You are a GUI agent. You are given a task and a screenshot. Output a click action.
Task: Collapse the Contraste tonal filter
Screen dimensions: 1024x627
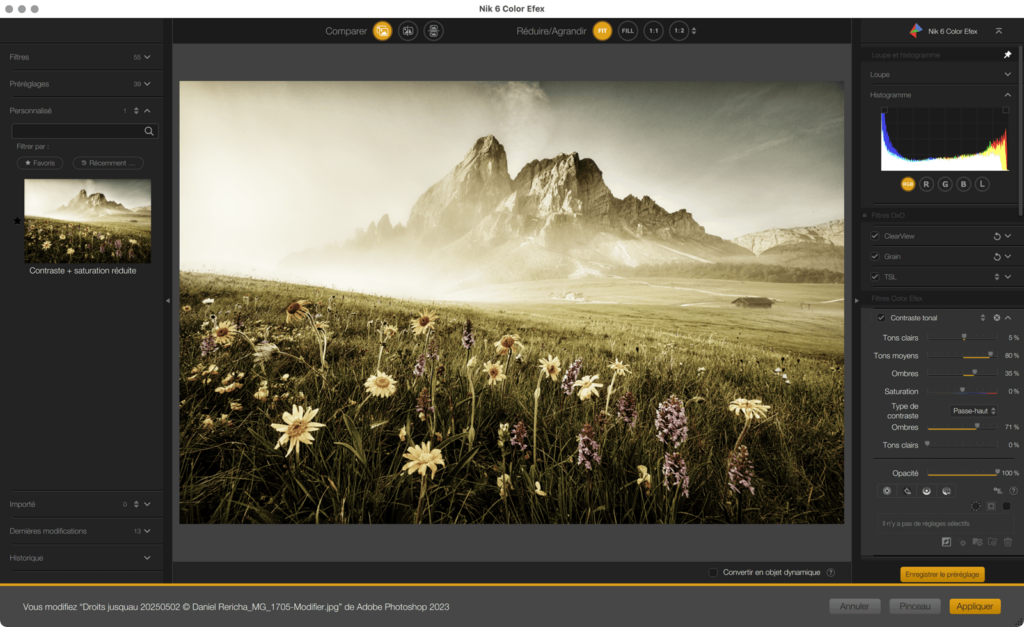tap(1008, 318)
